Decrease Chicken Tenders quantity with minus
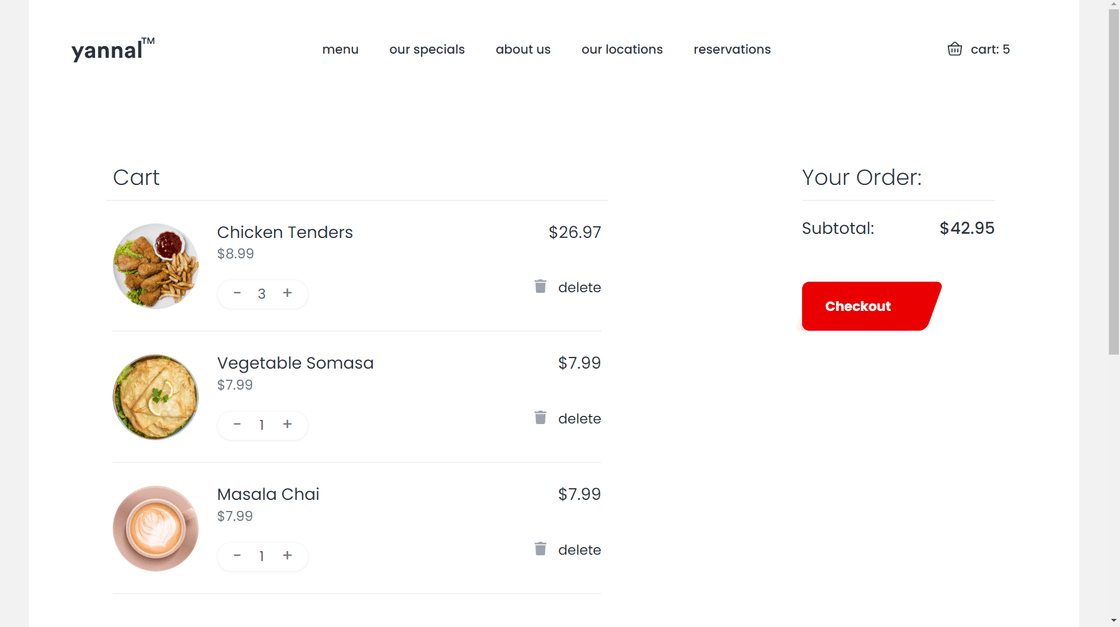This screenshot has width=1120, height=627. pyautogui.click(x=237, y=293)
